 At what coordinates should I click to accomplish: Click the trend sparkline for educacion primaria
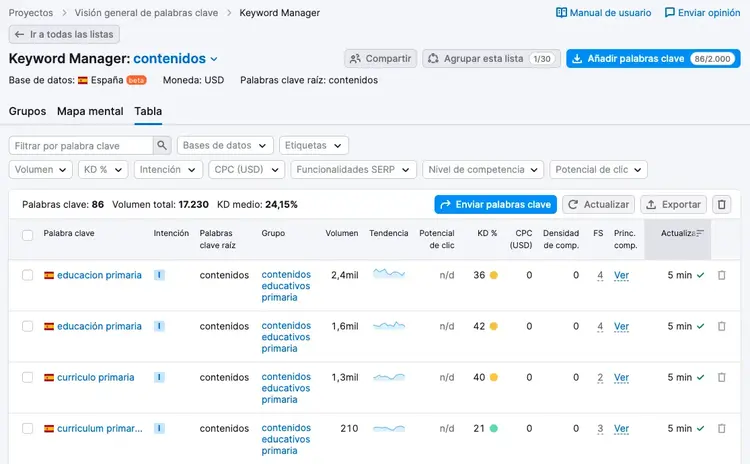pyautogui.click(x=389, y=274)
